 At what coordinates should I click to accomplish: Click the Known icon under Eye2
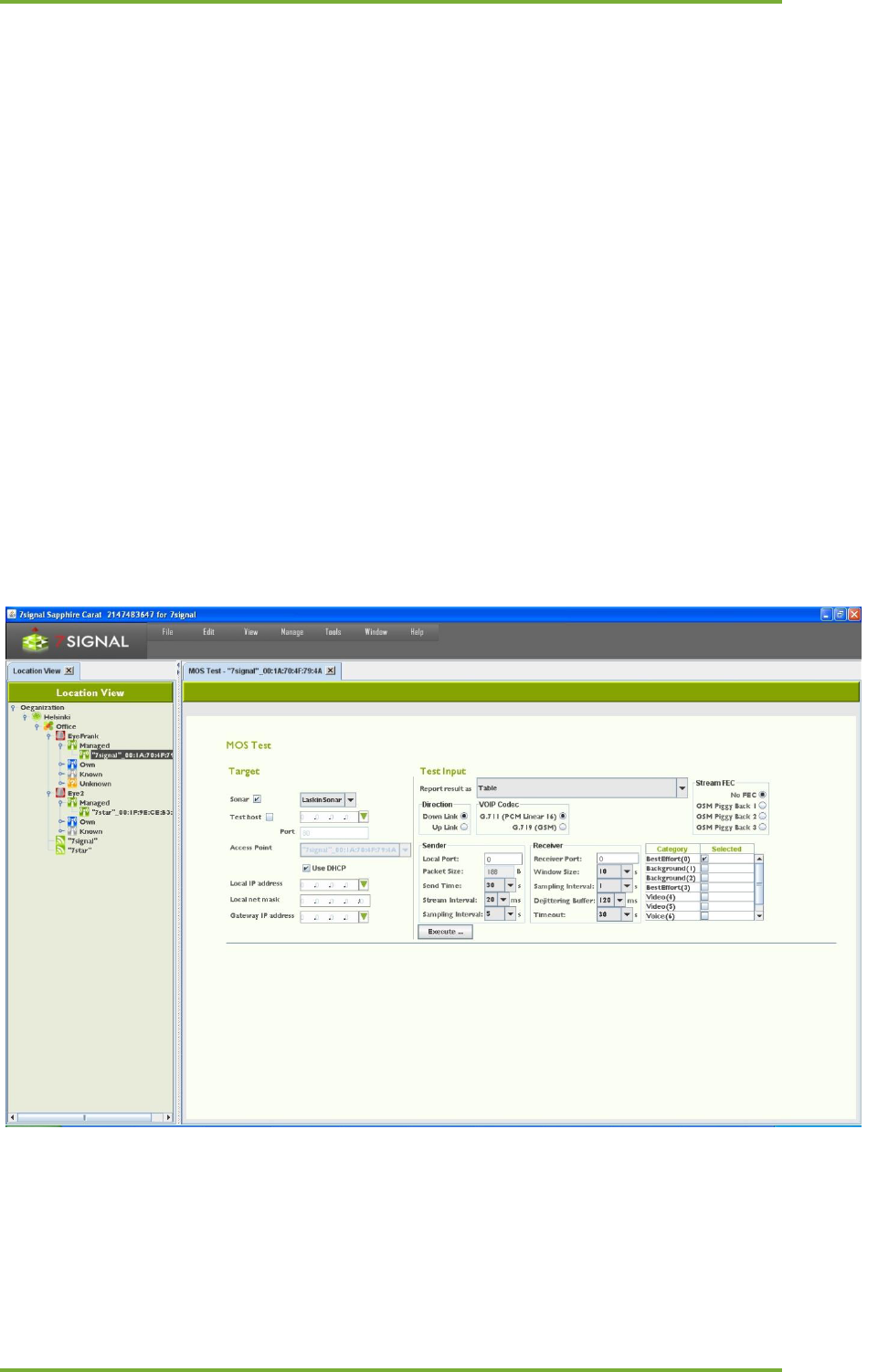(x=72, y=831)
